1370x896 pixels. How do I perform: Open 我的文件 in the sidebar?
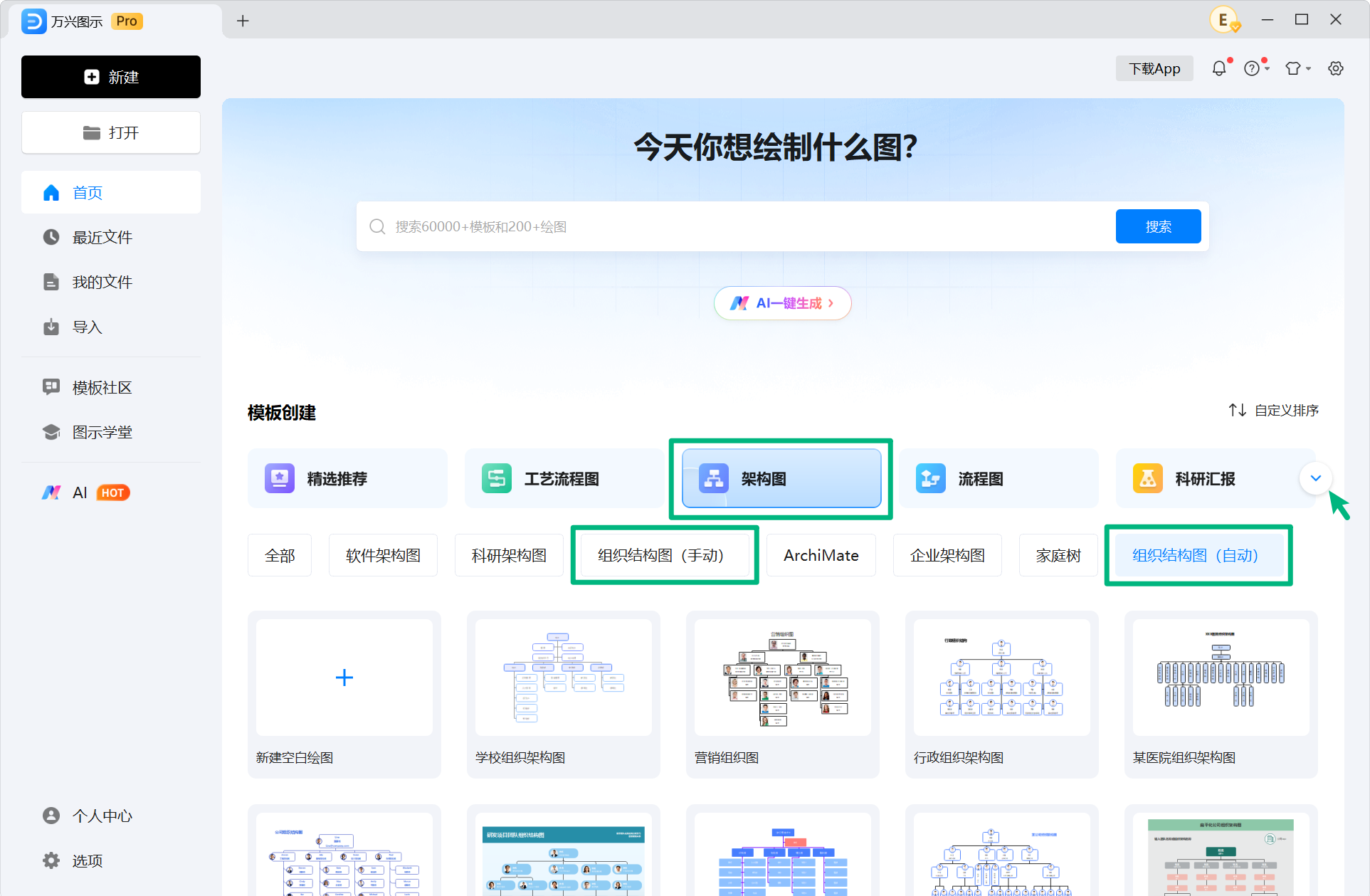coord(111,282)
